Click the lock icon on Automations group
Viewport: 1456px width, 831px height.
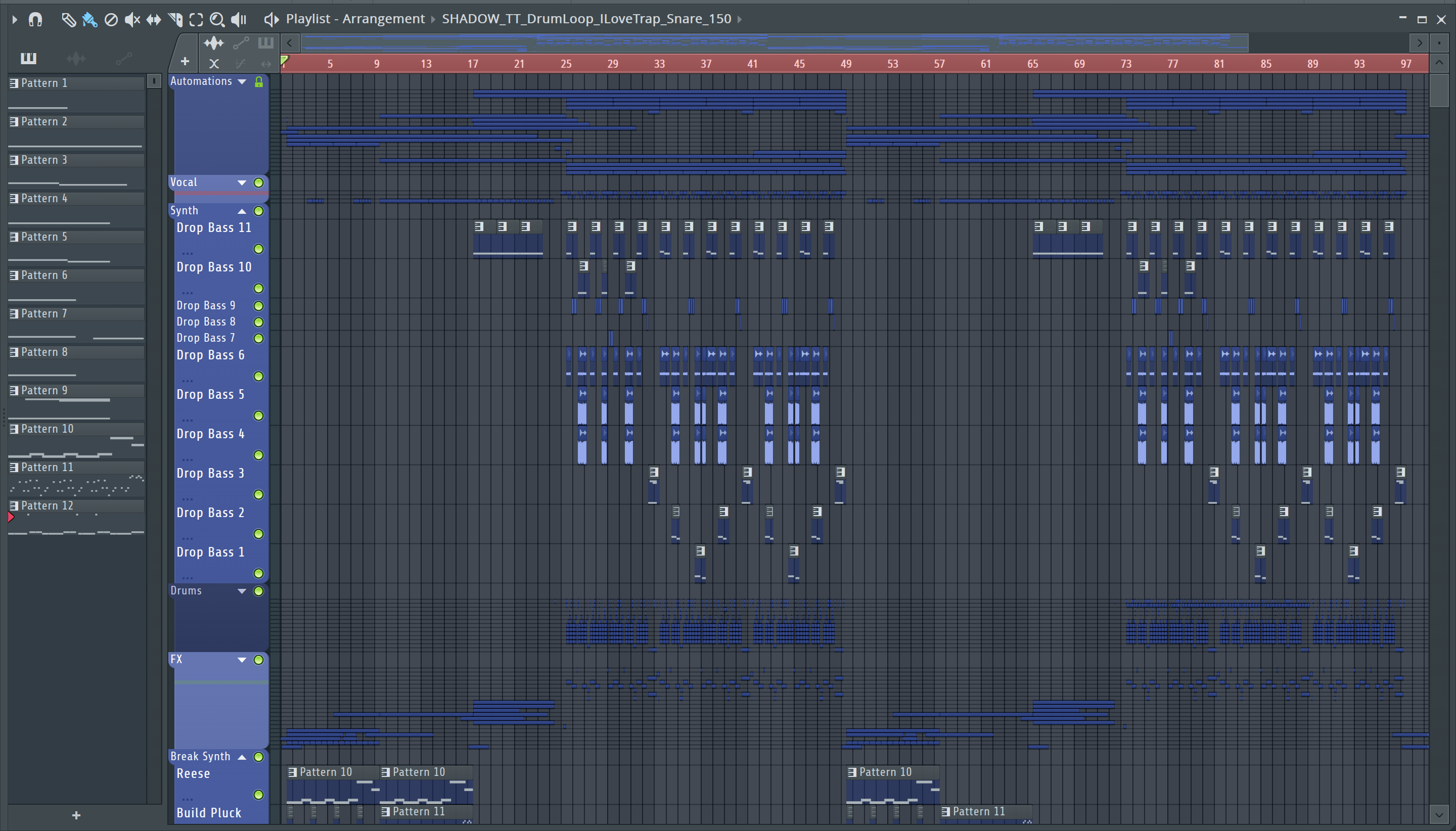click(258, 81)
